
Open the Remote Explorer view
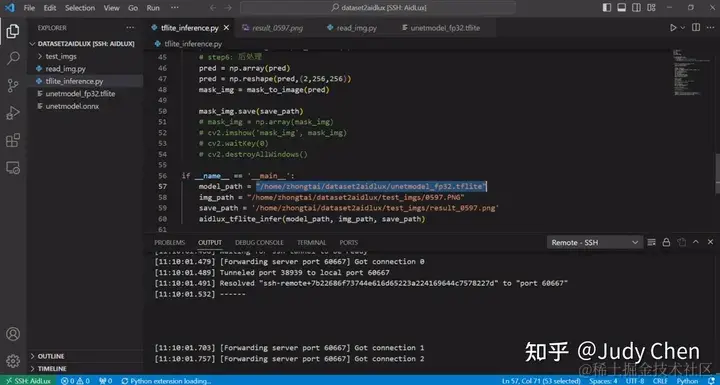(13, 168)
